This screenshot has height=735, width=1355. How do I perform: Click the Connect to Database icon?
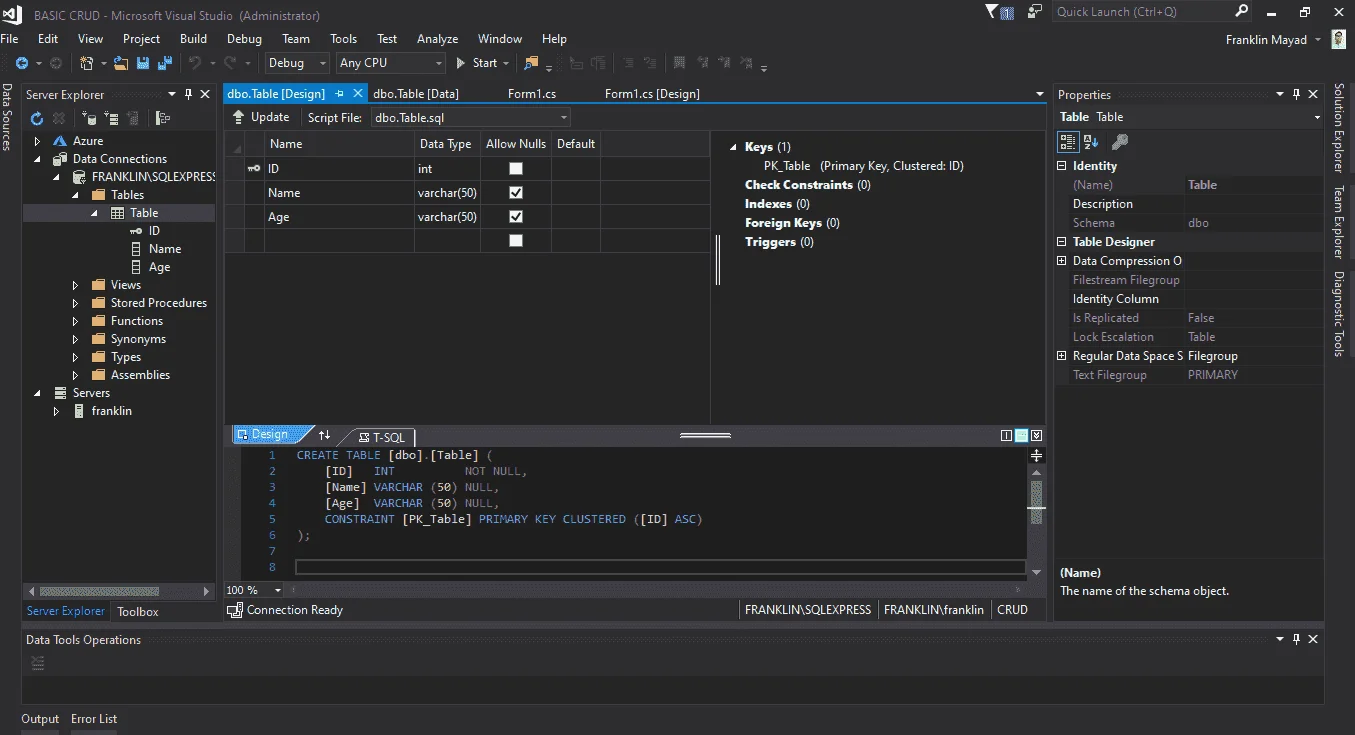point(89,118)
